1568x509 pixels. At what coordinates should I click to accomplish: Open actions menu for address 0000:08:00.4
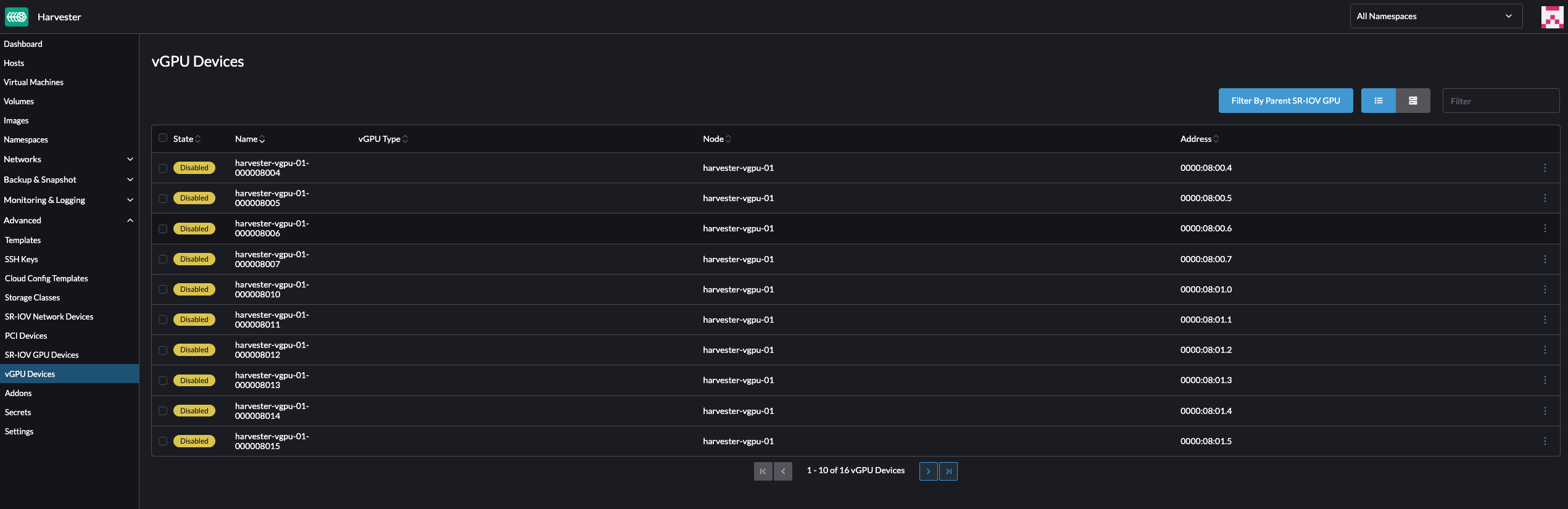(1545, 168)
